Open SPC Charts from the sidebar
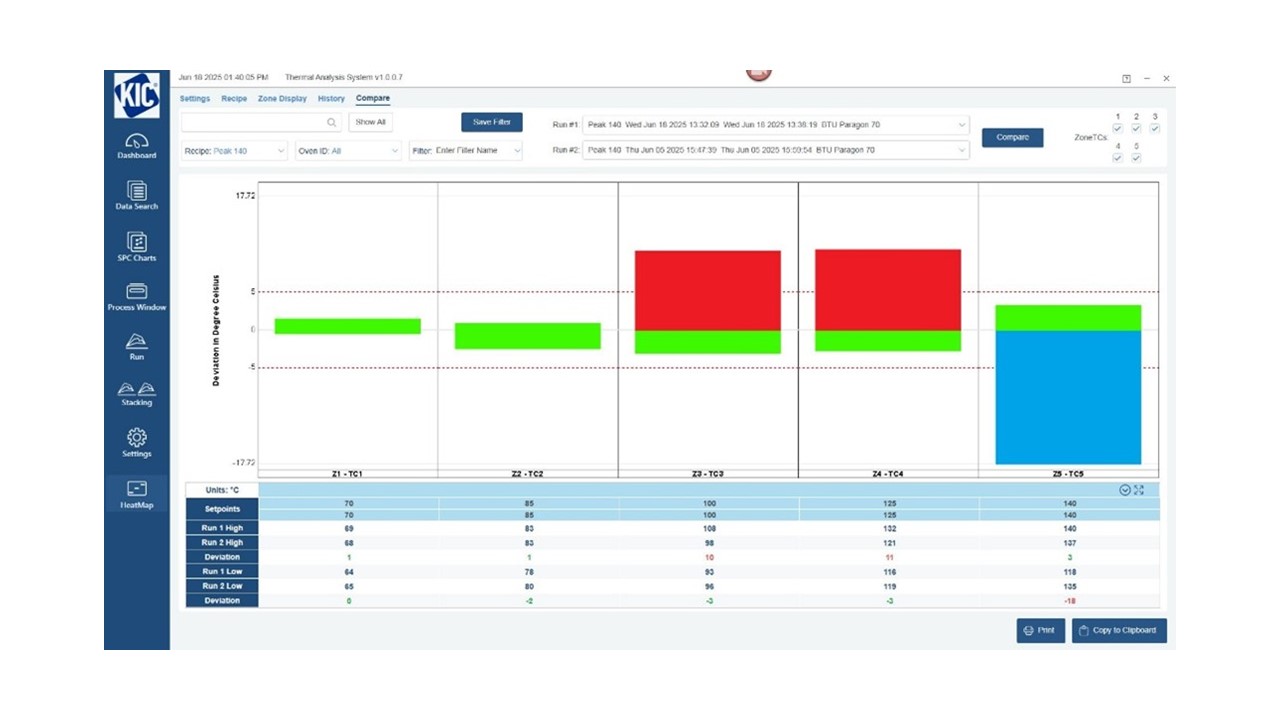 (x=137, y=246)
